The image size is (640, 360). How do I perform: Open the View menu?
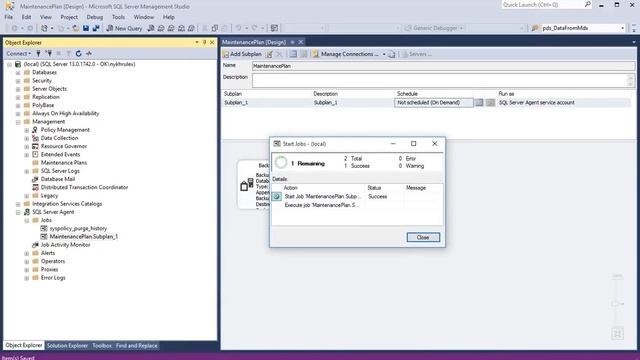(x=46, y=17)
